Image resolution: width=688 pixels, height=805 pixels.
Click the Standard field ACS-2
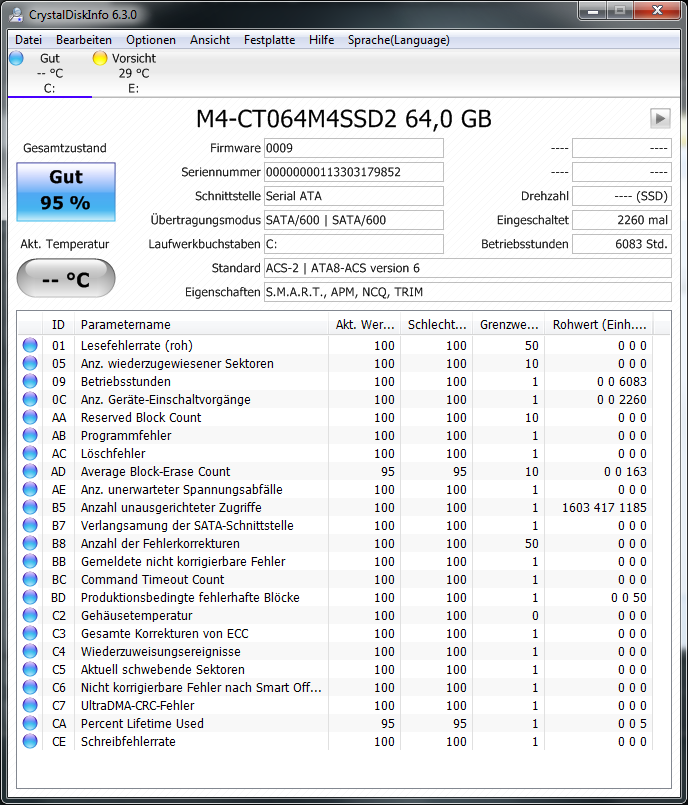(x=468, y=268)
